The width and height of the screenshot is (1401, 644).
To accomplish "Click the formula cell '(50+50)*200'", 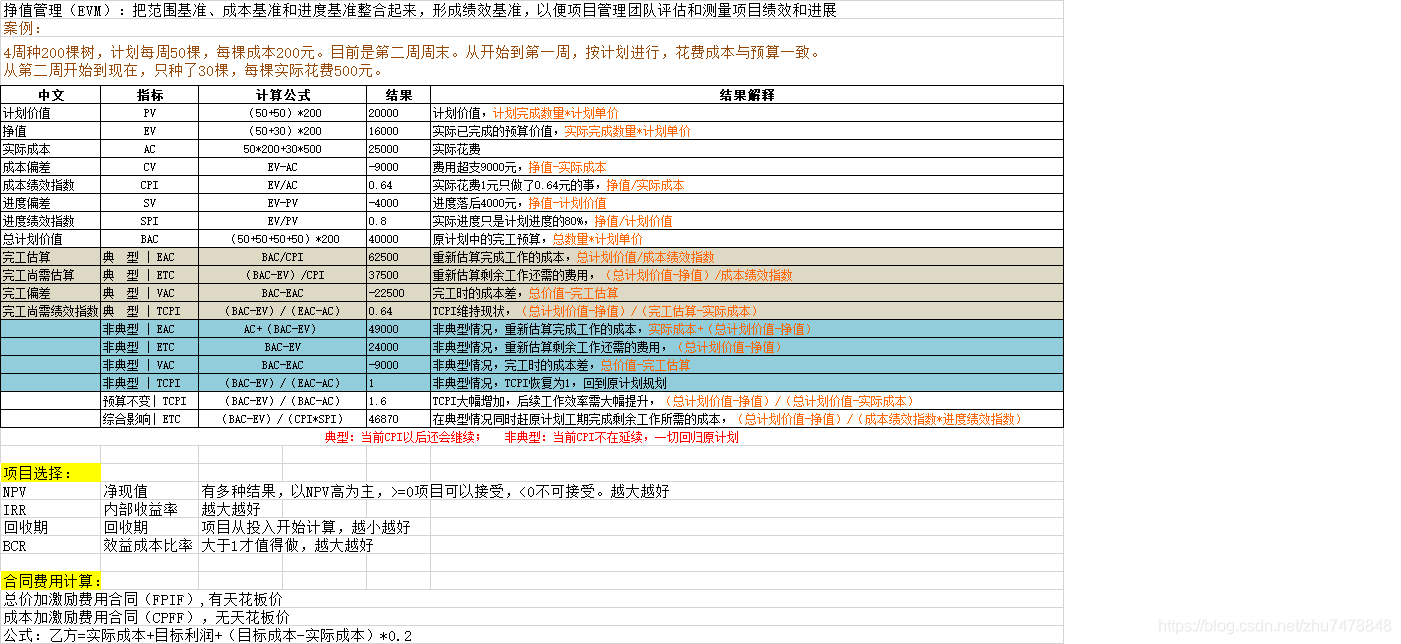I will [x=283, y=113].
